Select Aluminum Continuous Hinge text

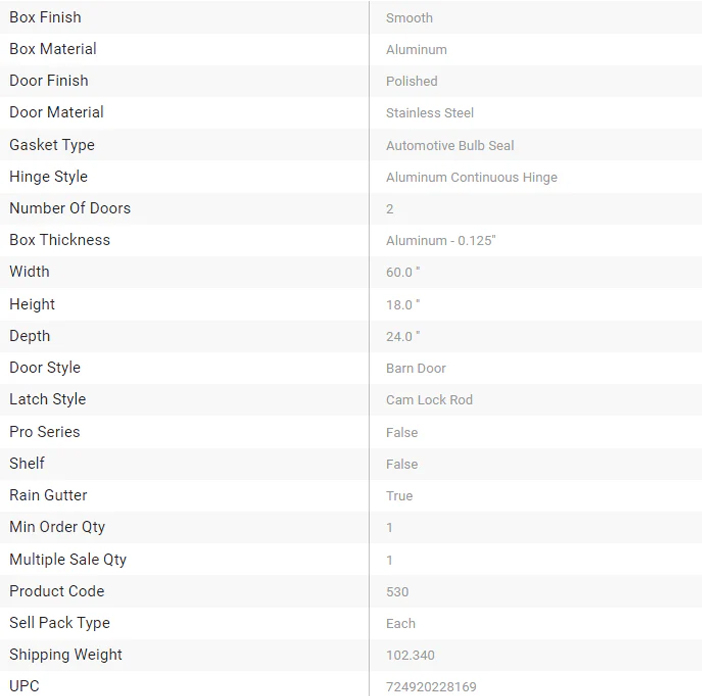[x=472, y=177]
